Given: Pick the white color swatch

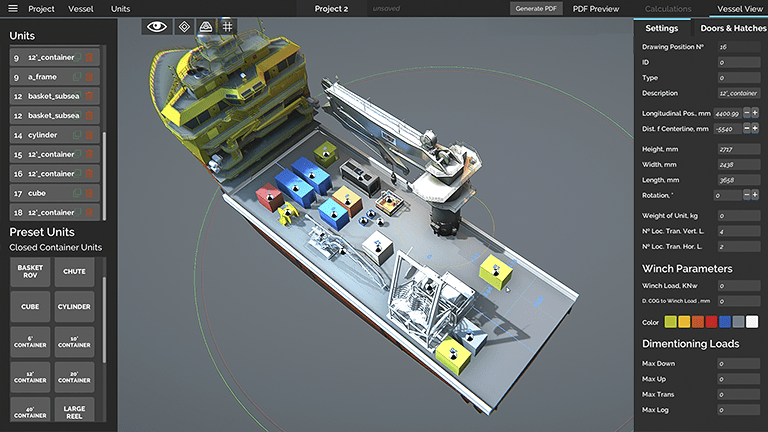Looking at the screenshot, I should tap(752, 322).
